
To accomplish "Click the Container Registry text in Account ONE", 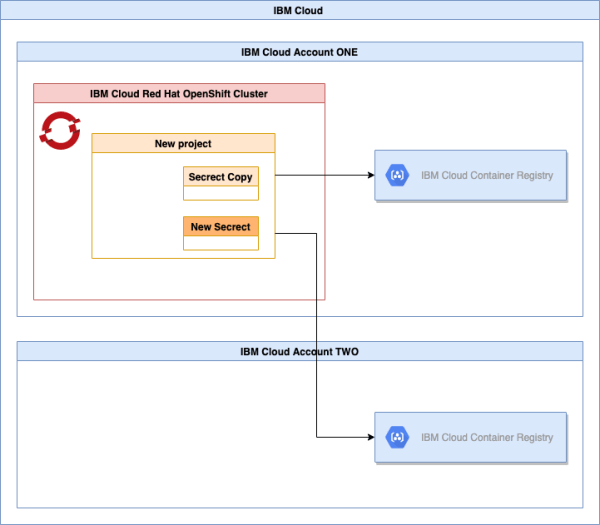I will (x=487, y=176).
